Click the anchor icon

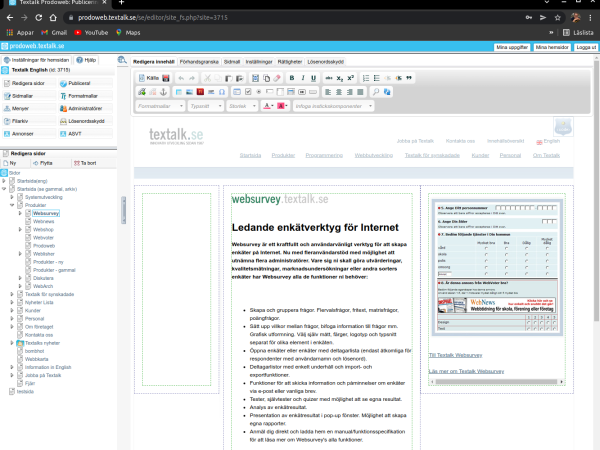point(163,92)
